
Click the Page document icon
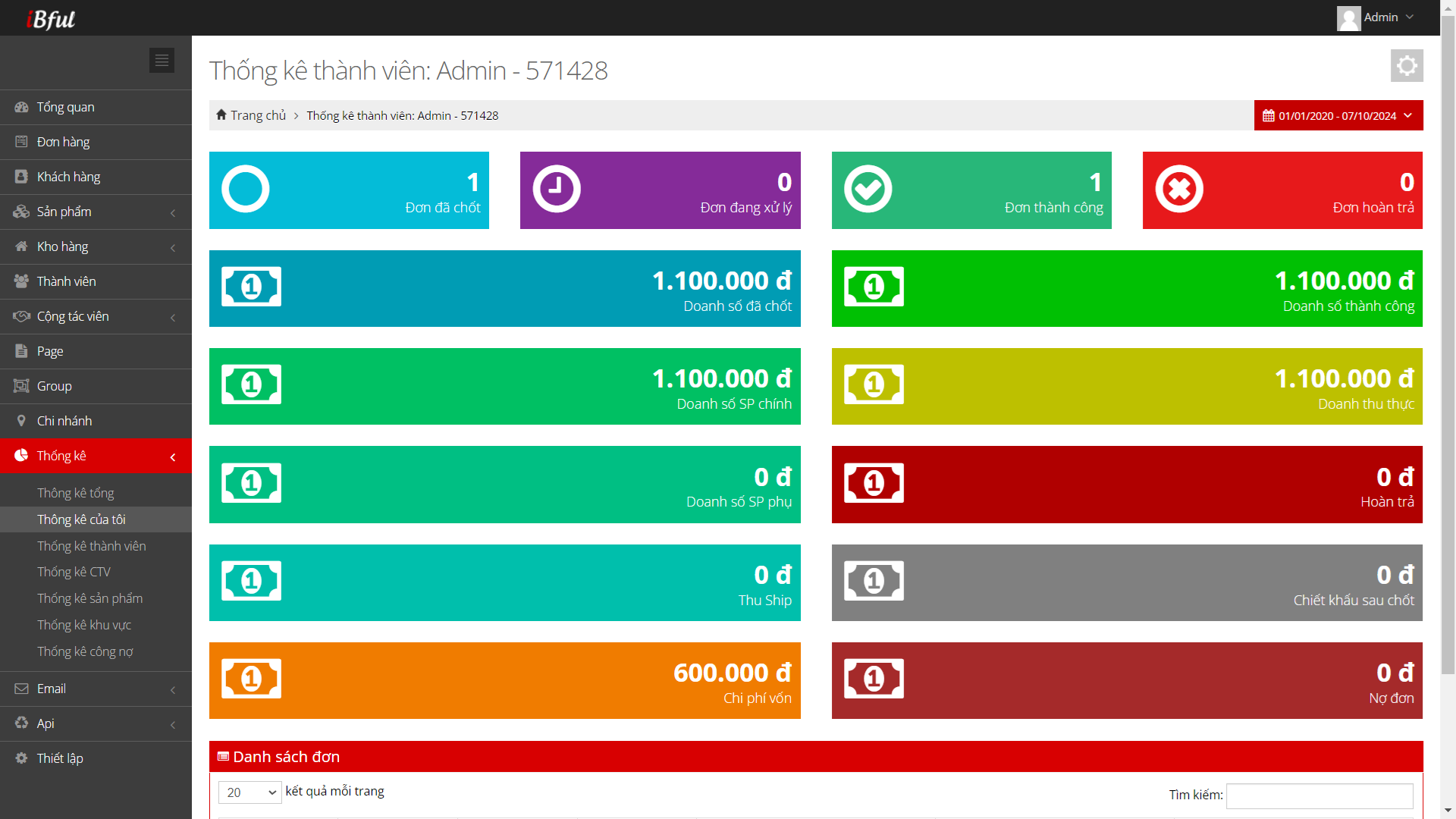click(x=21, y=351)
